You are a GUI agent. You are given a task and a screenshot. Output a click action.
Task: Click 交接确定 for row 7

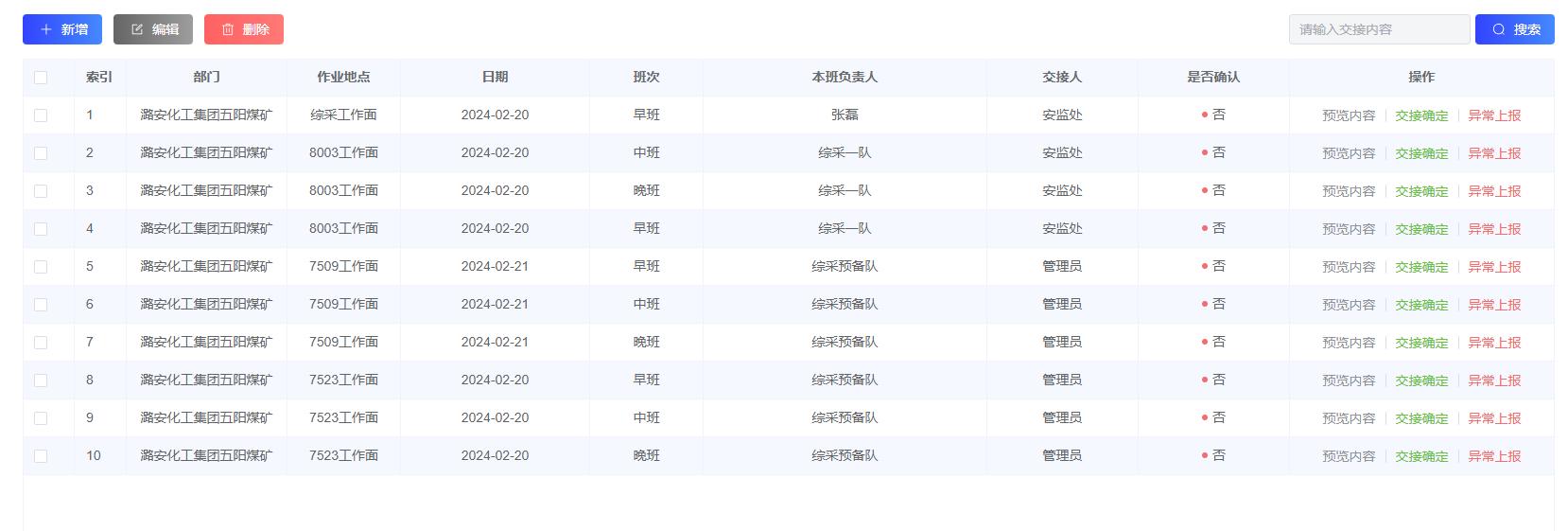pyautogui.click(x=1421, y=343)
